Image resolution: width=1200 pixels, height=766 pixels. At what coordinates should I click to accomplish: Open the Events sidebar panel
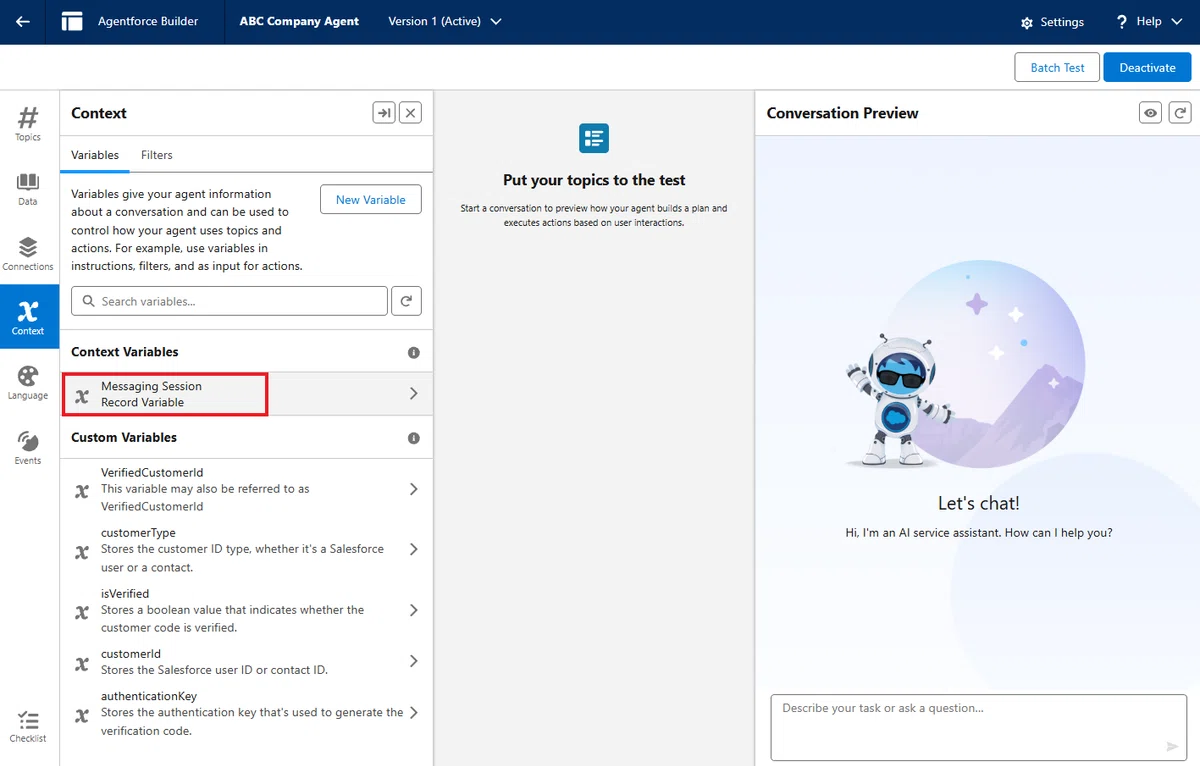(28, 448)
